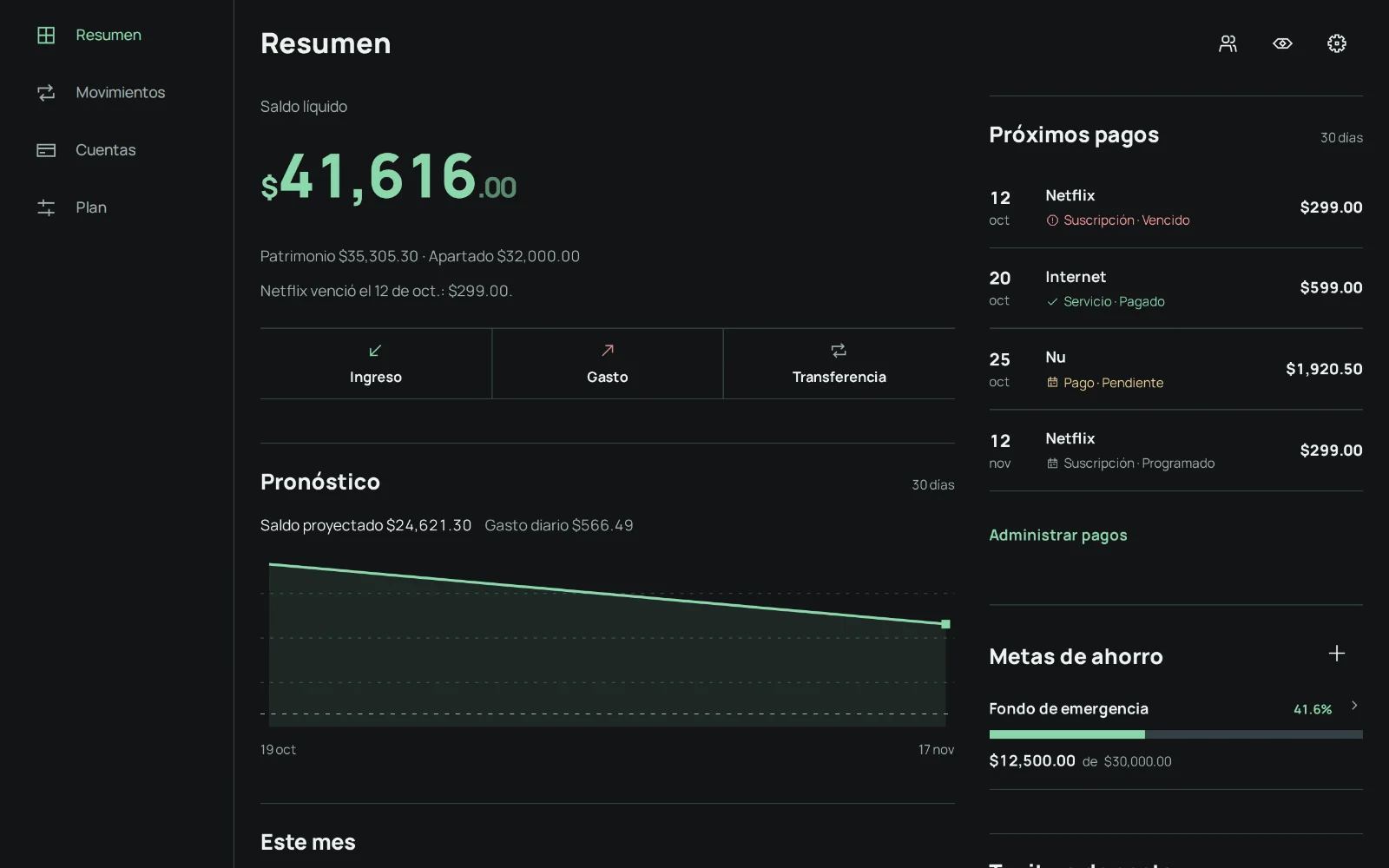
Task: Click the forecast chart end point marker
Action: pos(945,624)
